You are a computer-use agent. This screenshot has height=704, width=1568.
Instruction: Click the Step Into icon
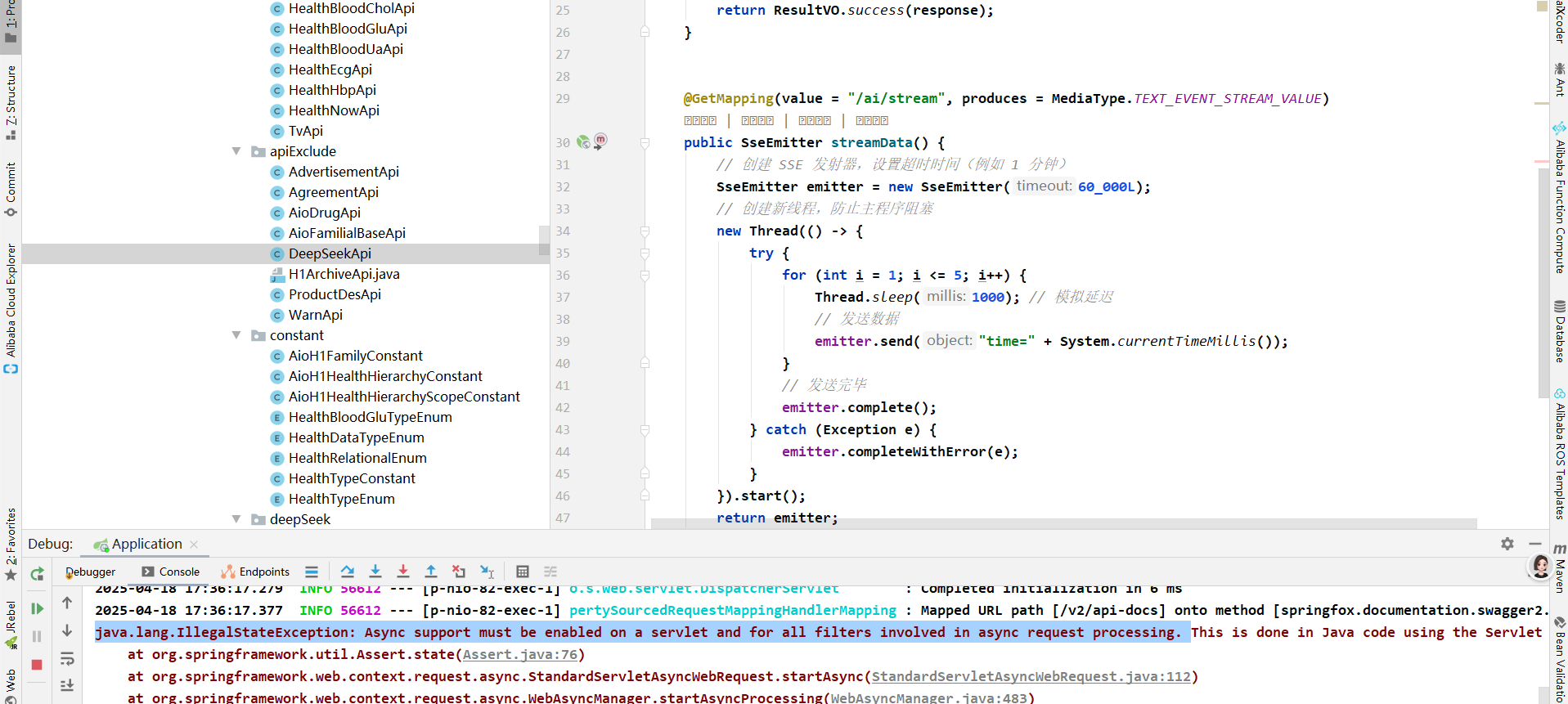click(375, 572)
